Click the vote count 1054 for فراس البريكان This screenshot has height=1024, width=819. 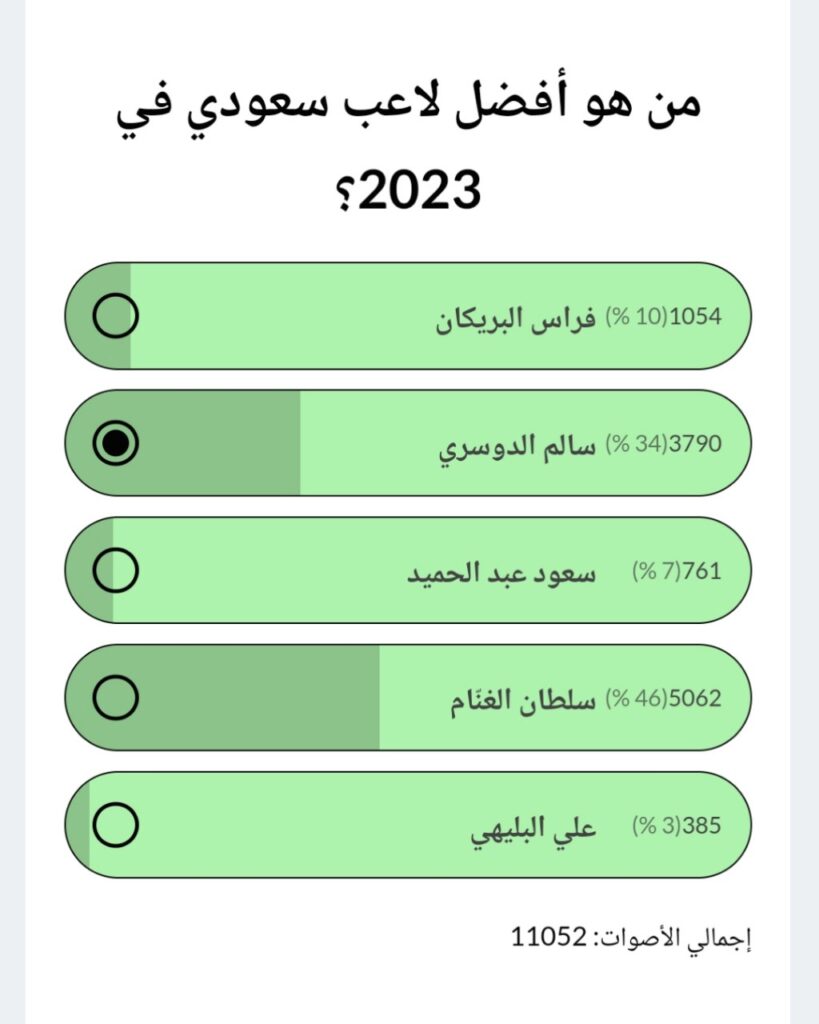[x=696, y=314]
